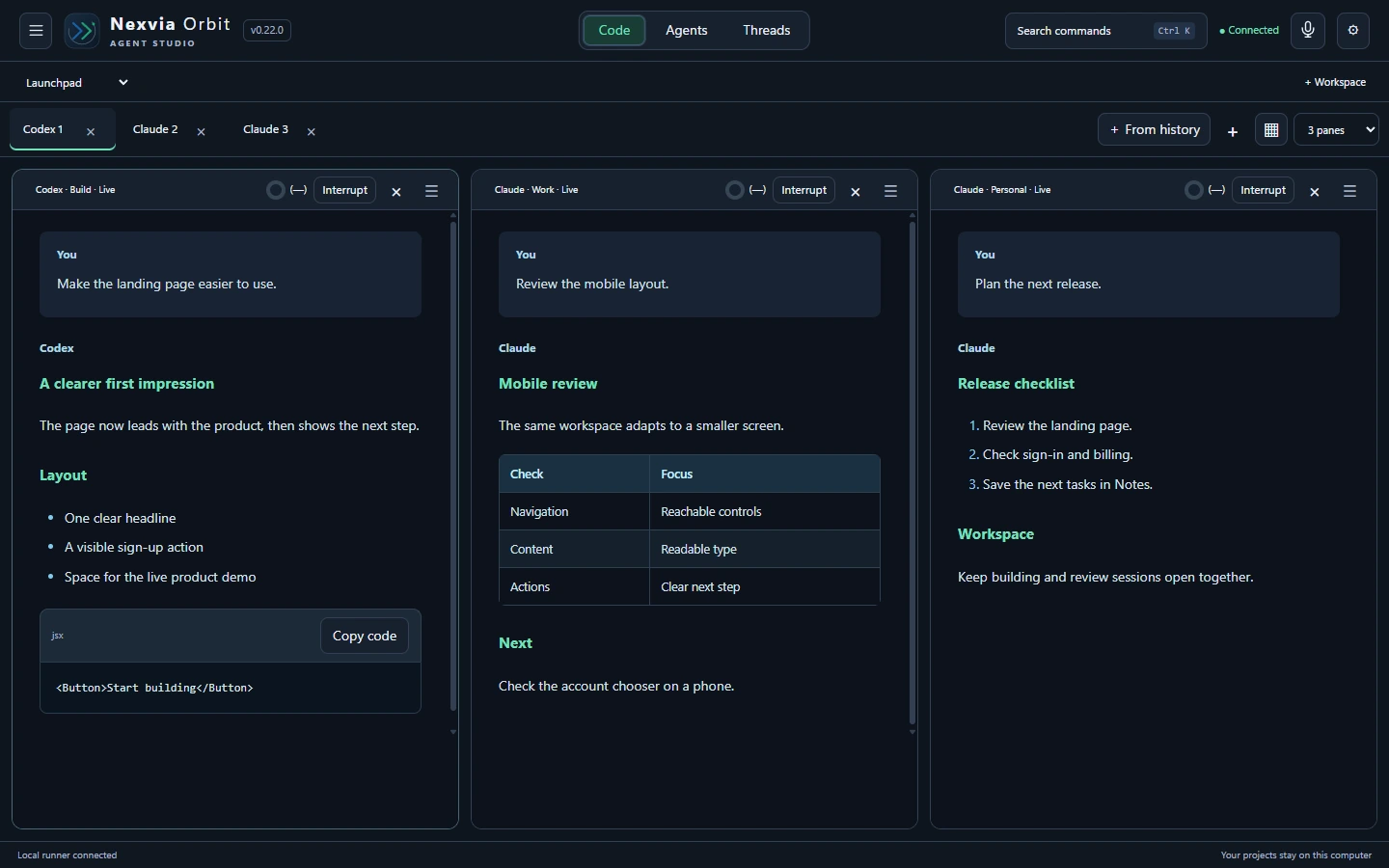Interrupt the Claude Work session
The height and width of the screenshot is (868, 1389).
(803, 190)
